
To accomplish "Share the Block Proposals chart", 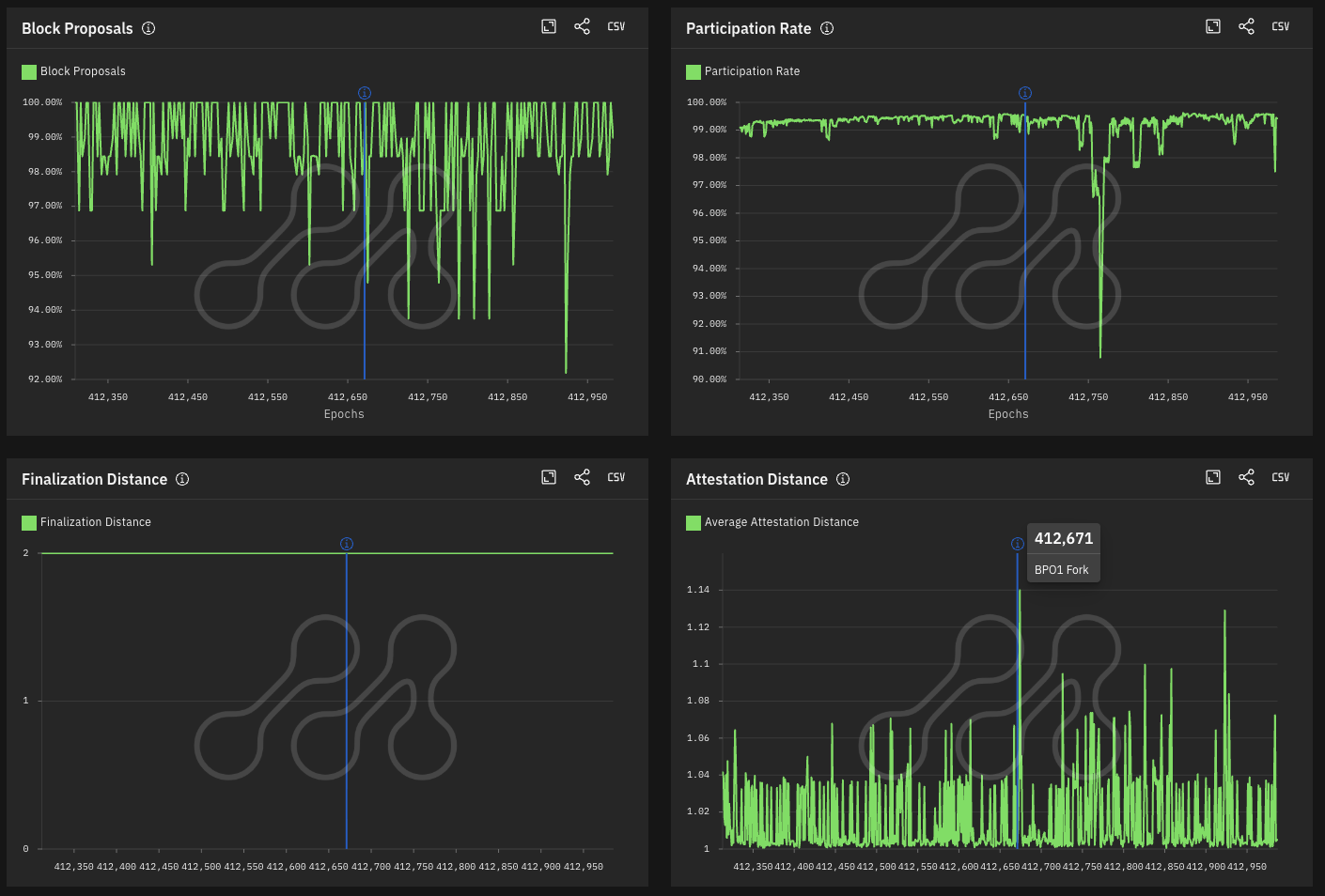I will click(582, 26).
